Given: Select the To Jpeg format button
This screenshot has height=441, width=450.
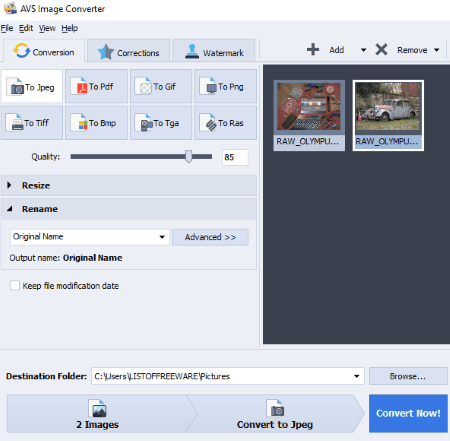Looking at the screenshot, I should (32, 86).
